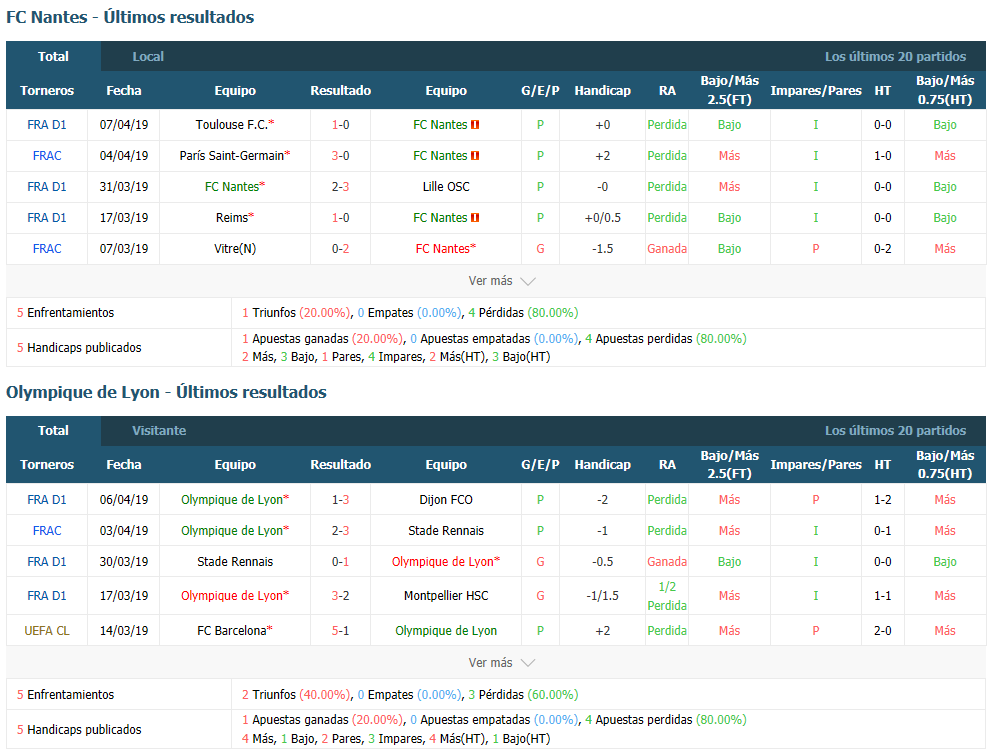Click the red card icon beside FC Nantes on 07/04/19

(x=475, y=125)
